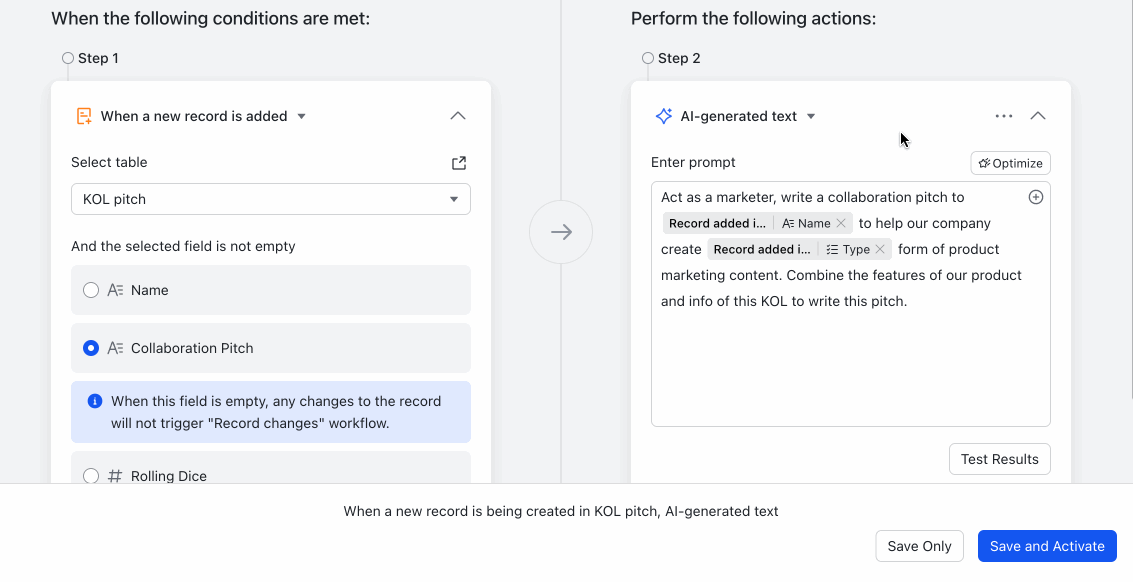Open the Step 2 more options menu
This screenshot has height=582, width=1133.
click(x=1004, y=116)
